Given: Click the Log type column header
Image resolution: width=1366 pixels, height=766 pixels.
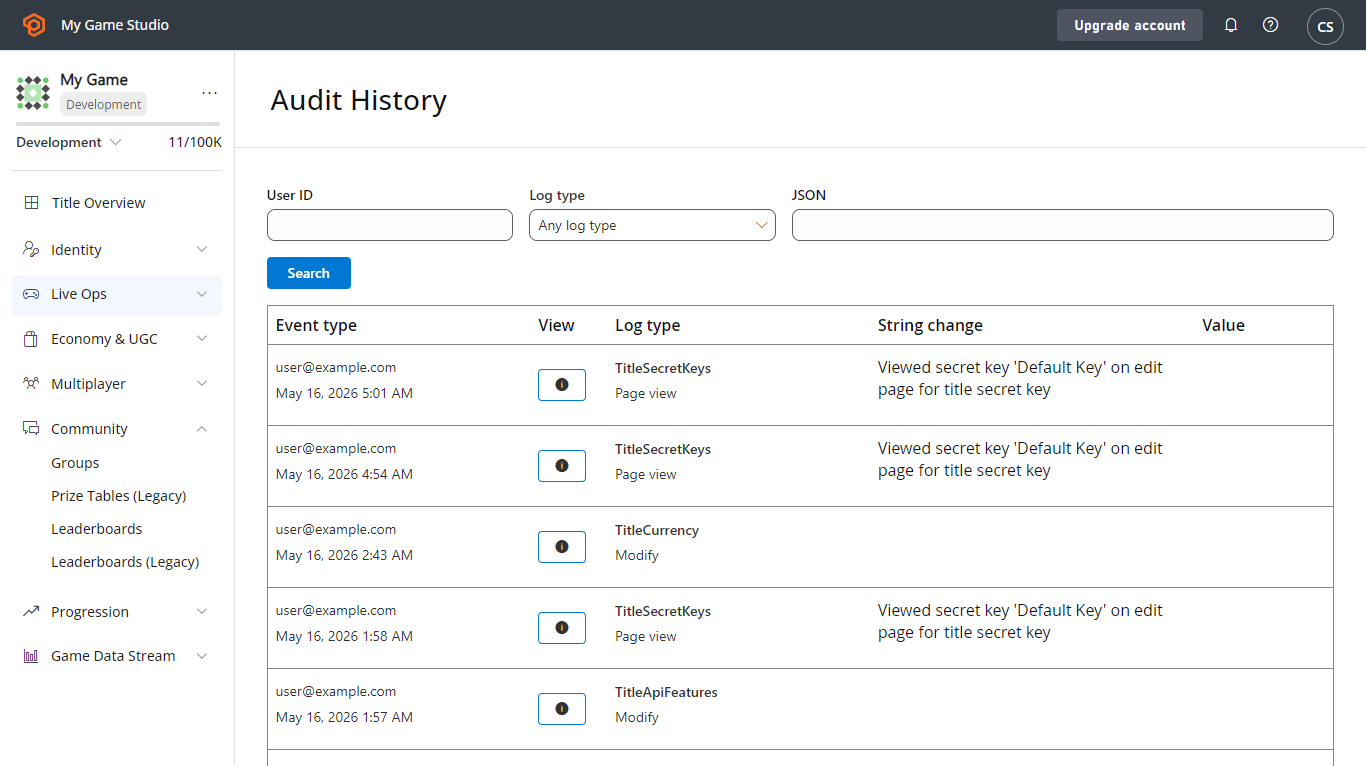Looking at the screenshot, I should point(648,325).
